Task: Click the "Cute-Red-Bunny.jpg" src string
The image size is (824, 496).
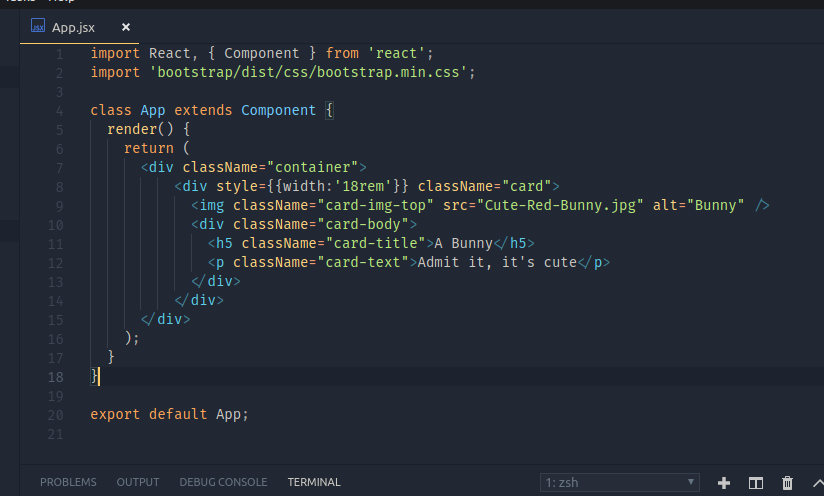Action: click(560, 205)
